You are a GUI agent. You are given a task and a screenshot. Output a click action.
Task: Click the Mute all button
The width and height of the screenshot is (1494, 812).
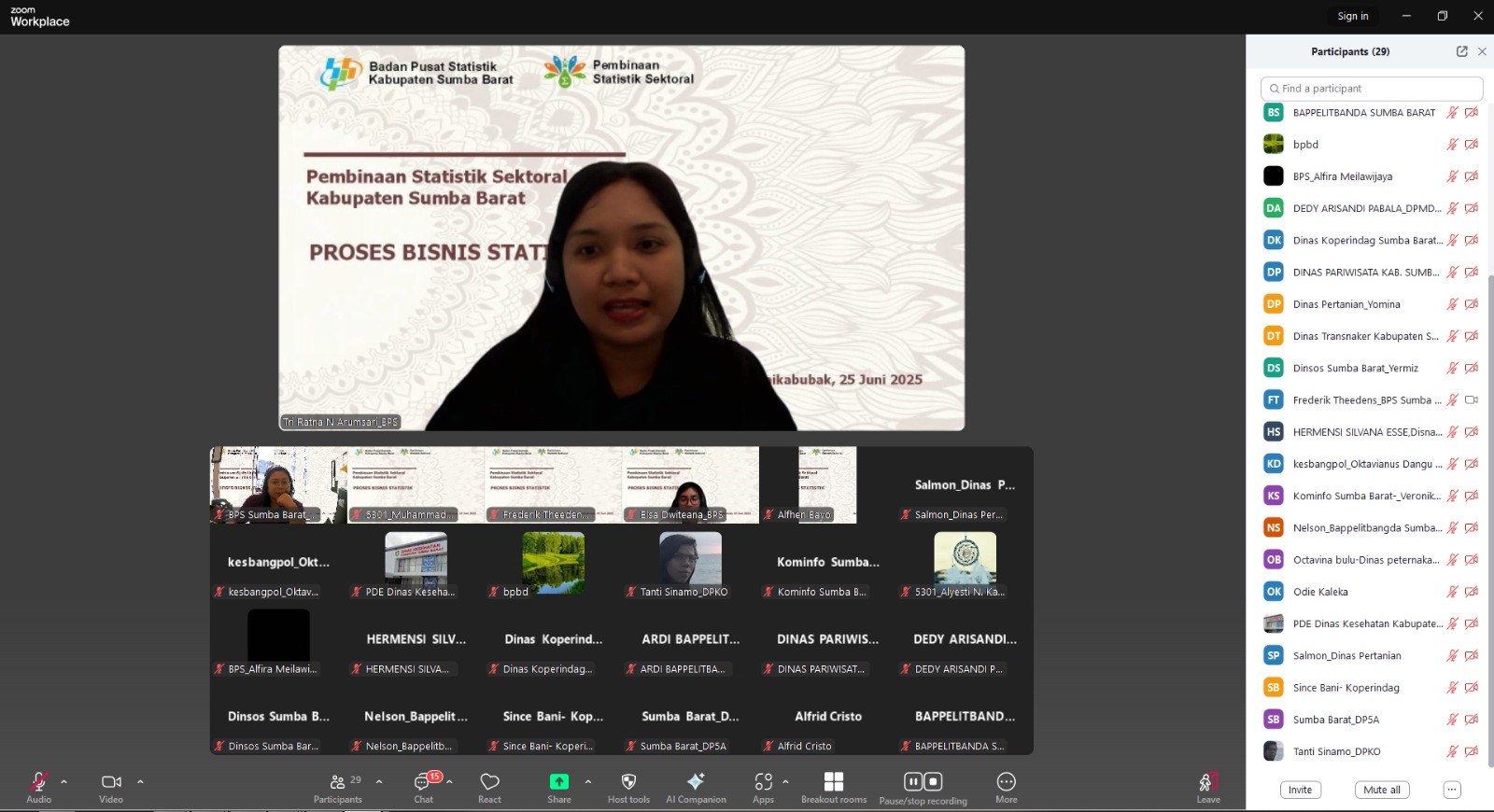[1381, 790]
